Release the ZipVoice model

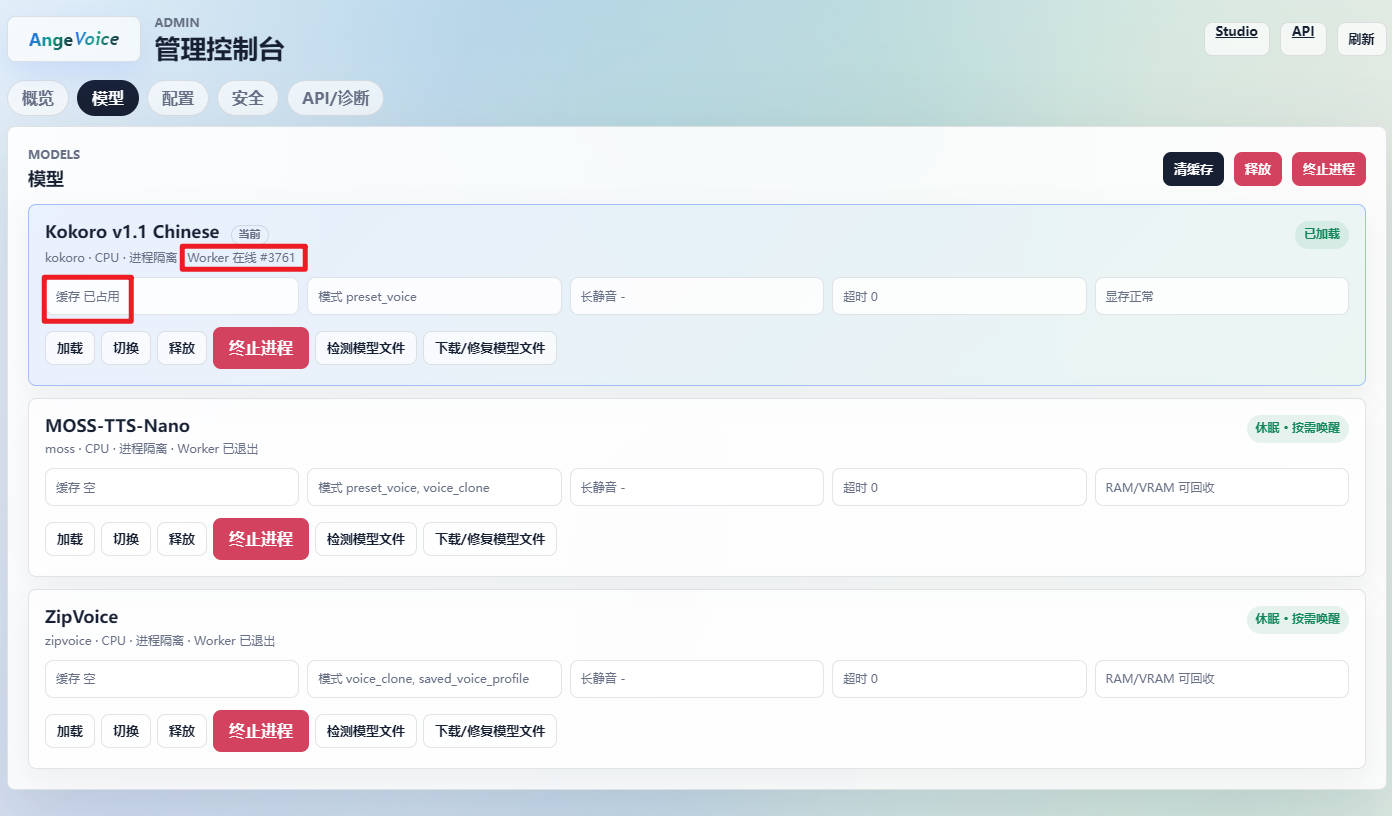pos(182,731)
